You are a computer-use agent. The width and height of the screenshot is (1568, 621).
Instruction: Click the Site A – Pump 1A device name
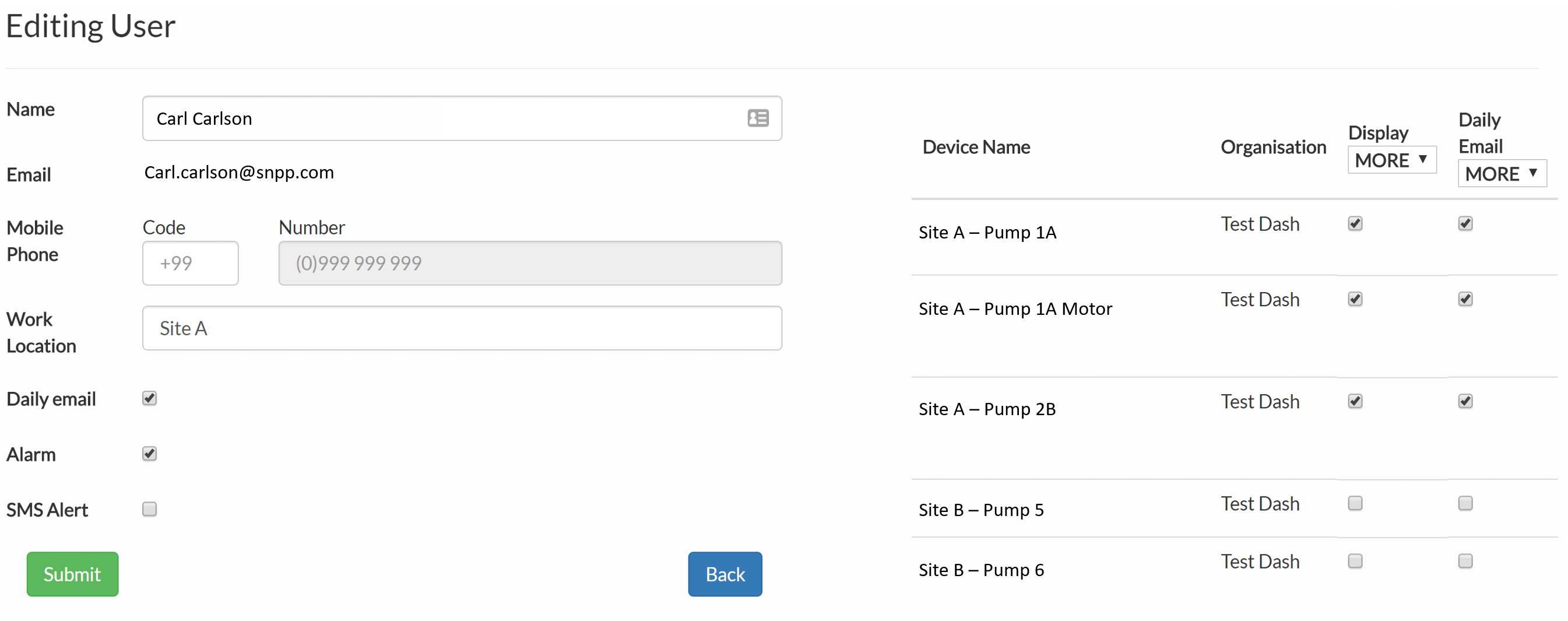point(987,233)
